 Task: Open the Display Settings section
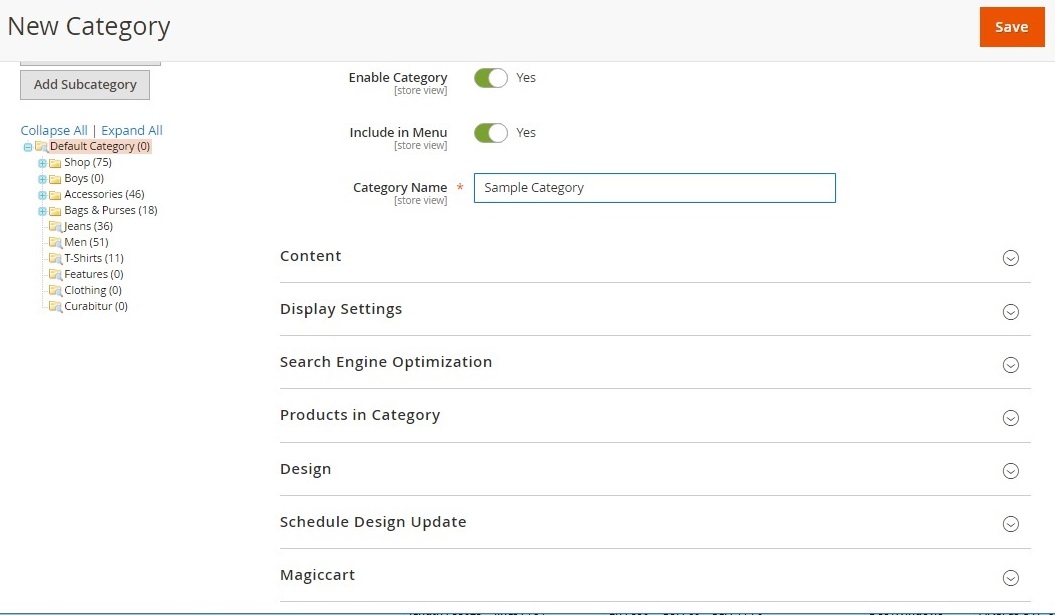coord(341,309)
